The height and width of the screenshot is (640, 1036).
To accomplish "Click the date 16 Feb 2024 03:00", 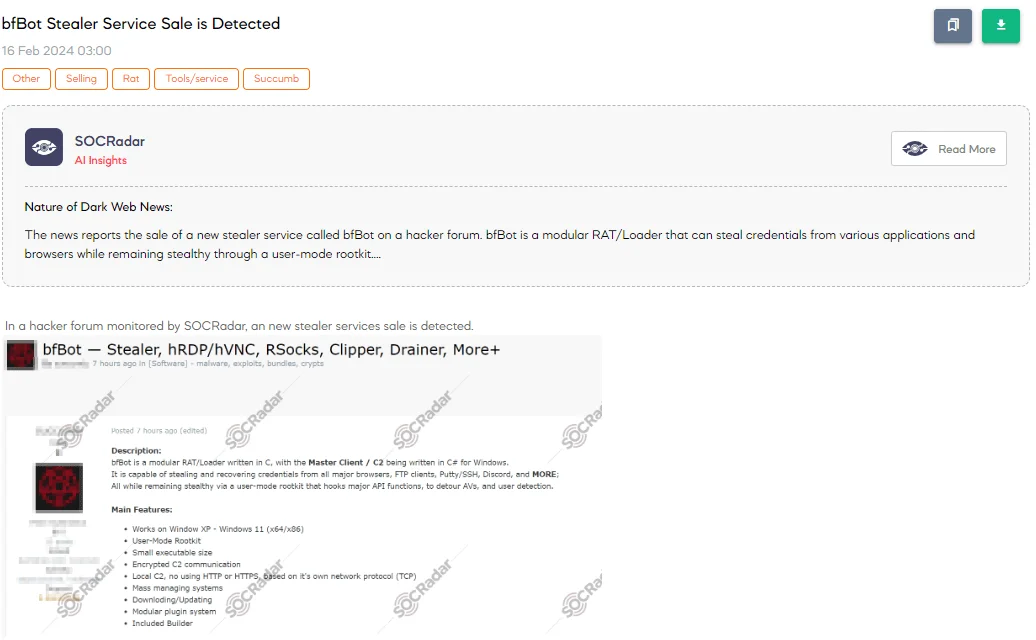I will click(56, 51).
